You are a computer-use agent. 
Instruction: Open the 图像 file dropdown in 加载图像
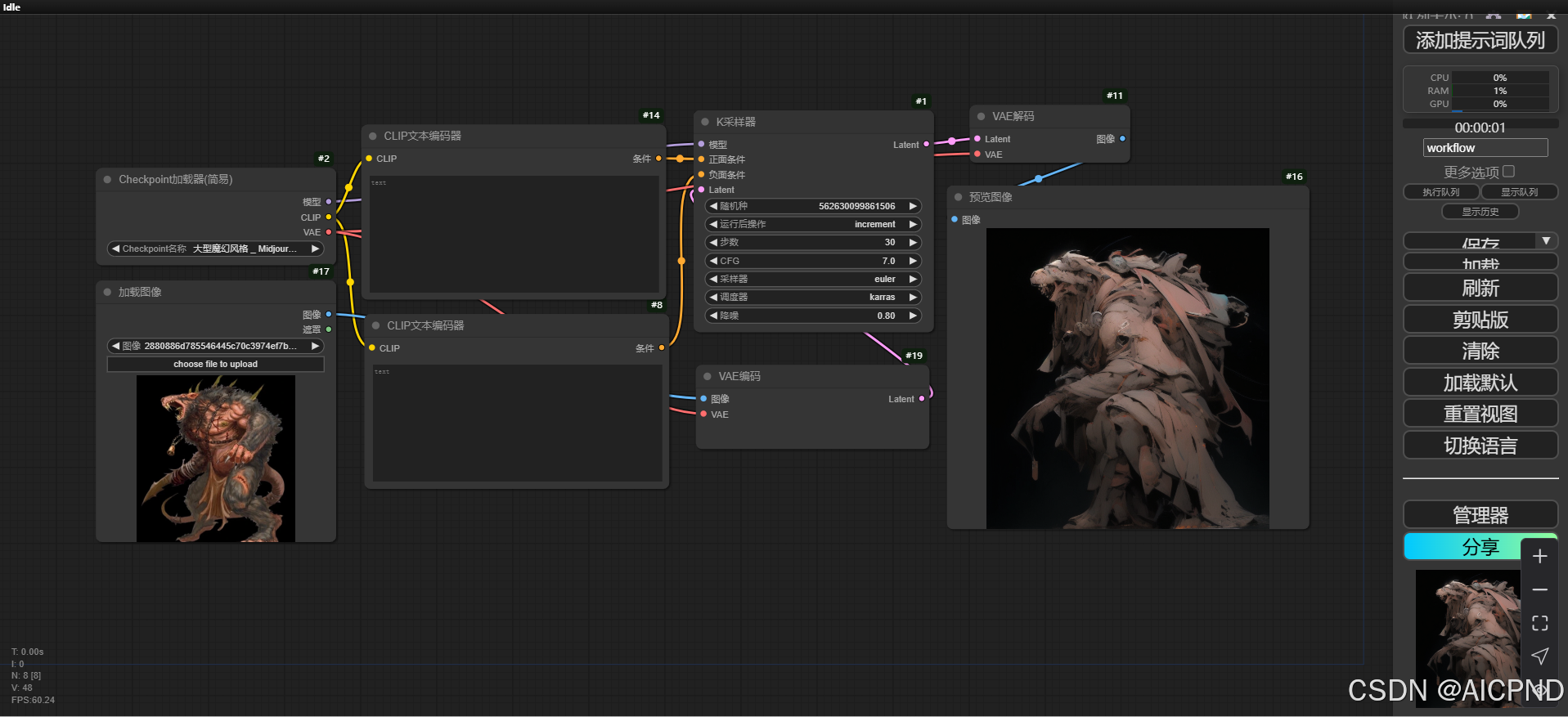pyautogui.click(x=216, y=346)
